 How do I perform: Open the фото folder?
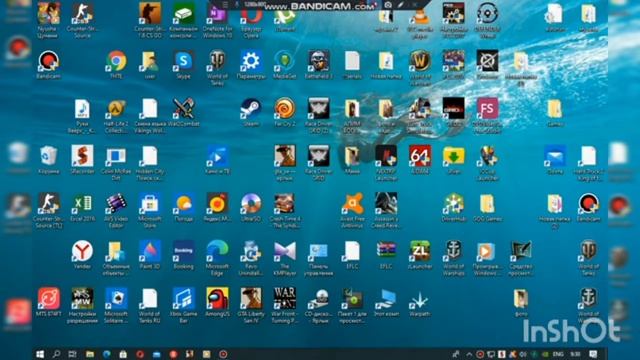click(521, 298)
